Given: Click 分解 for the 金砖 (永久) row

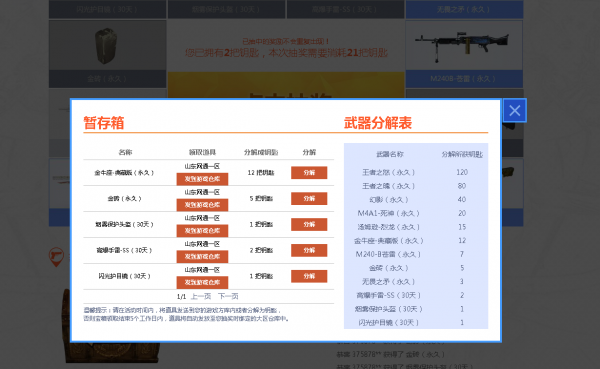Looking at the screenshot, I should pos(309,198).
